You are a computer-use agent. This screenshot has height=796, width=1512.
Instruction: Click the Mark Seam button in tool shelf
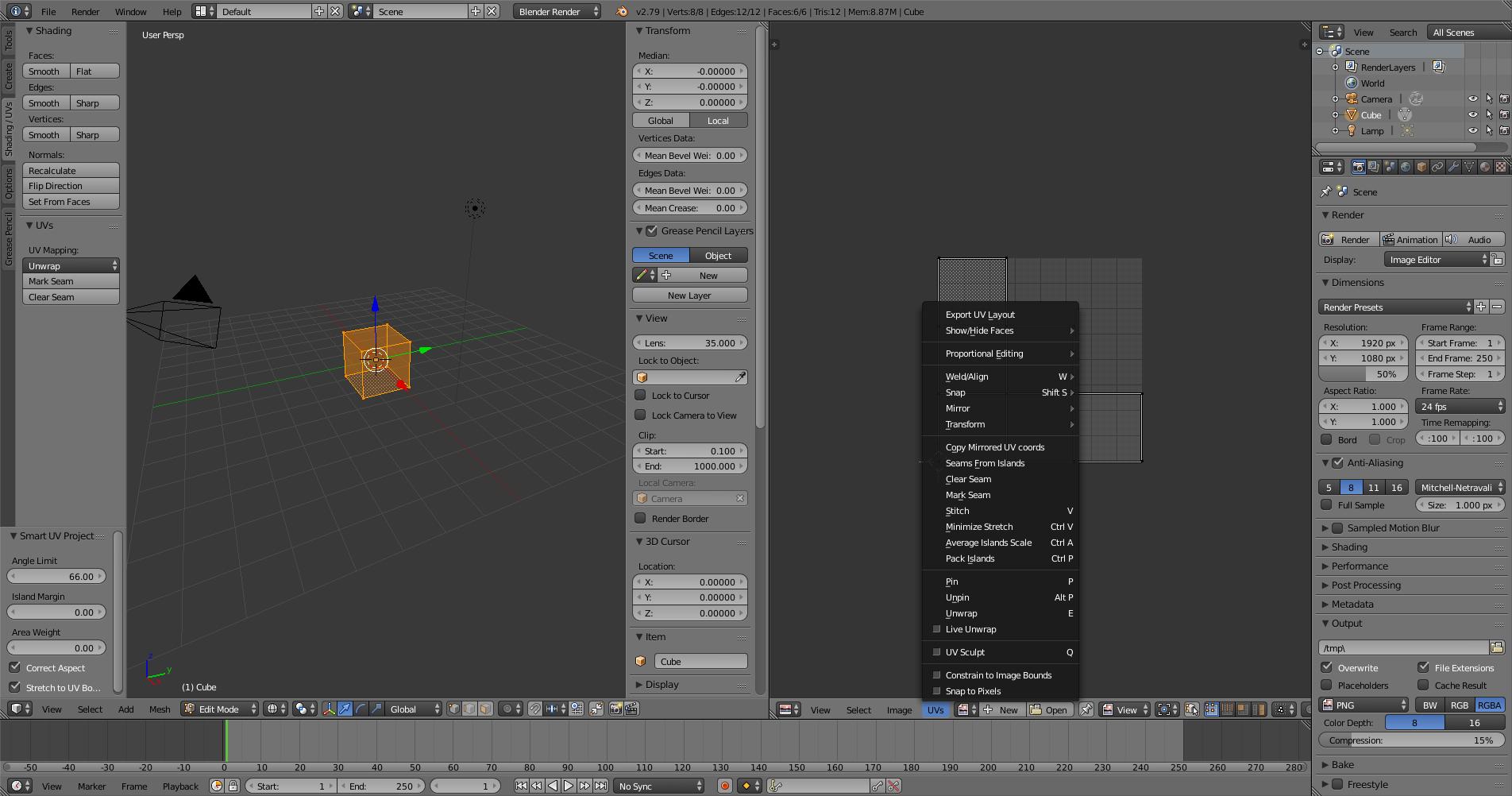tap(71, 281)
